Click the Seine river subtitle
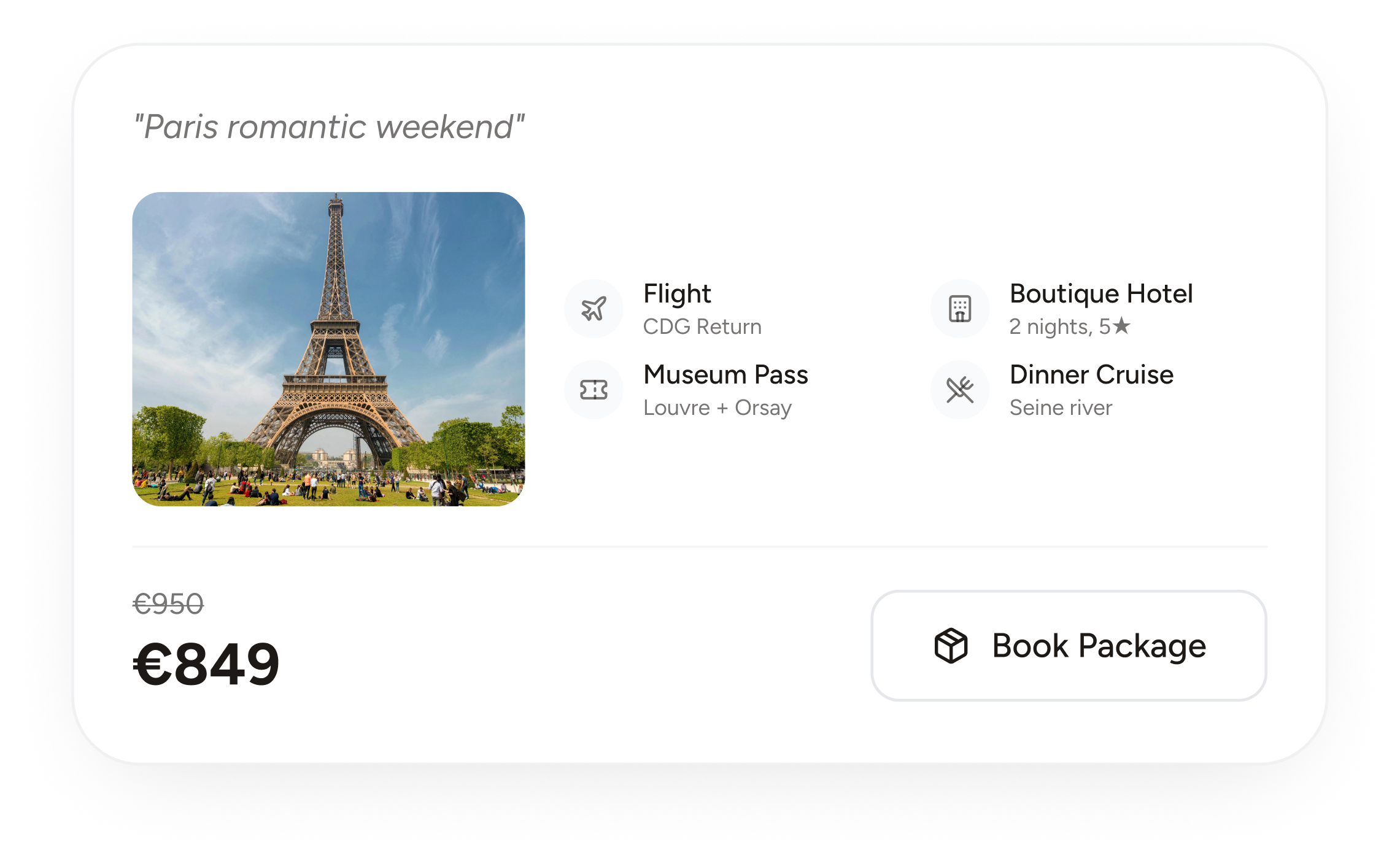This screenshot has width=1400, height=866. coord(1061,408)
